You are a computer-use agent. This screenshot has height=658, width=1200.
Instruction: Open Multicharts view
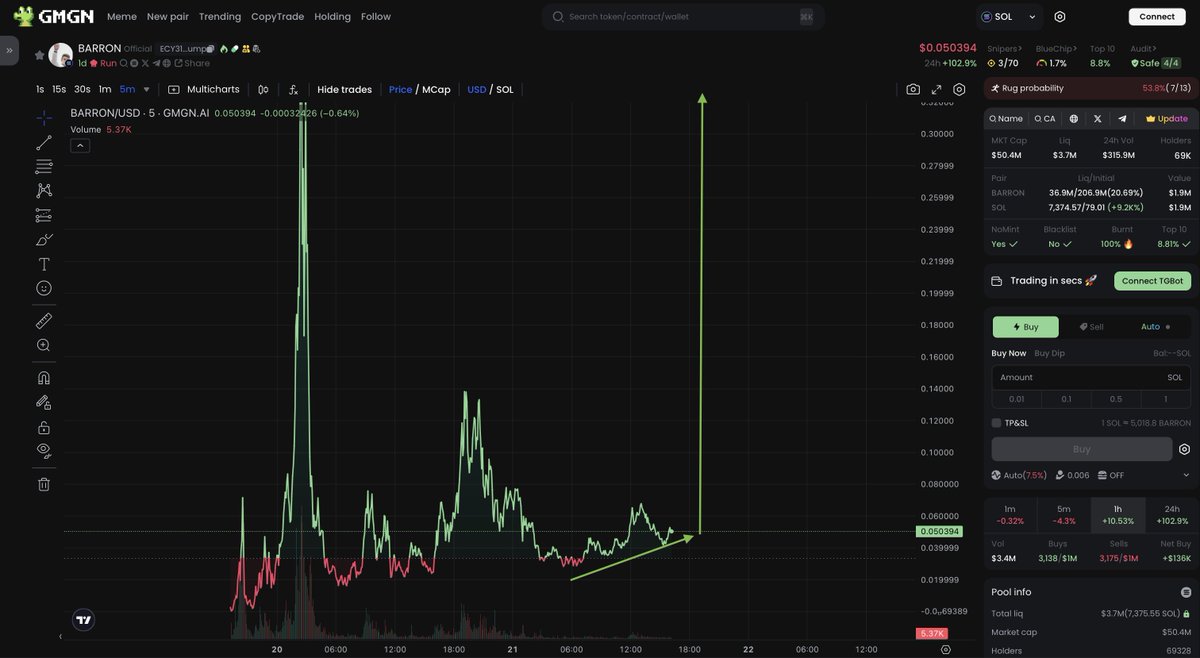pos(204,89)
